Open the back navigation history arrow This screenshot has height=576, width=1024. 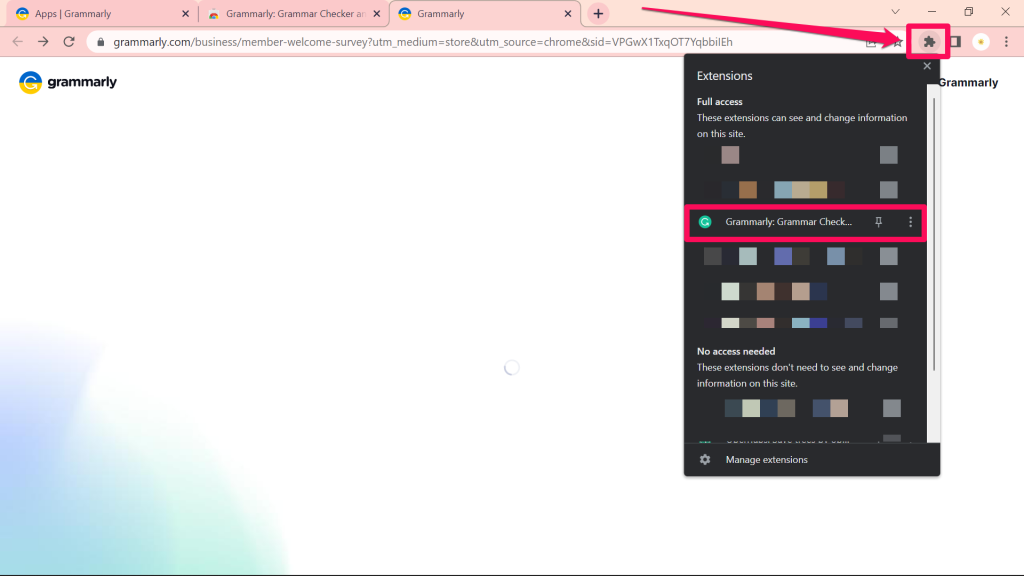click(x=17, y=42)
